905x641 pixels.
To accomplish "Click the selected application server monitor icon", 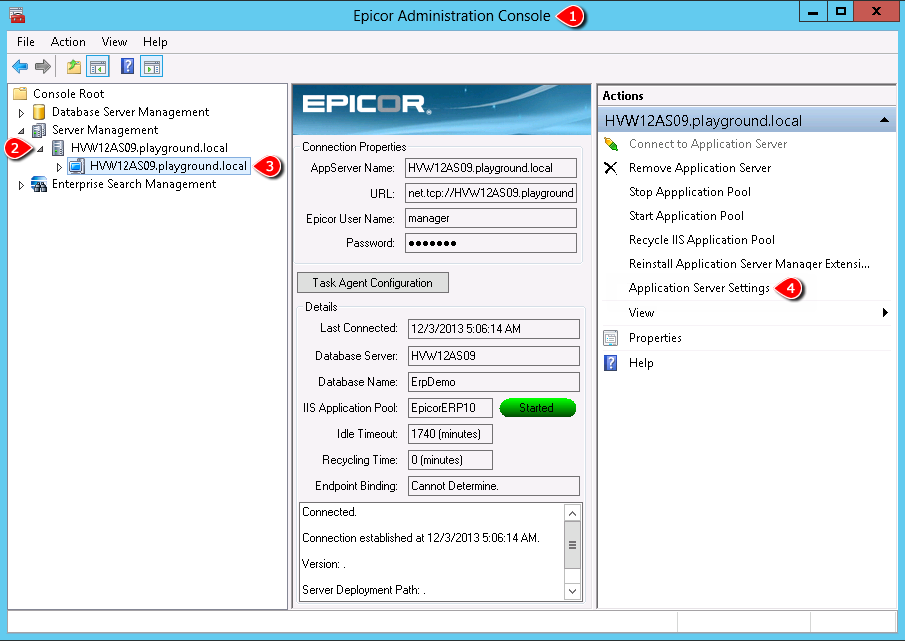I will tap(76, 166).
